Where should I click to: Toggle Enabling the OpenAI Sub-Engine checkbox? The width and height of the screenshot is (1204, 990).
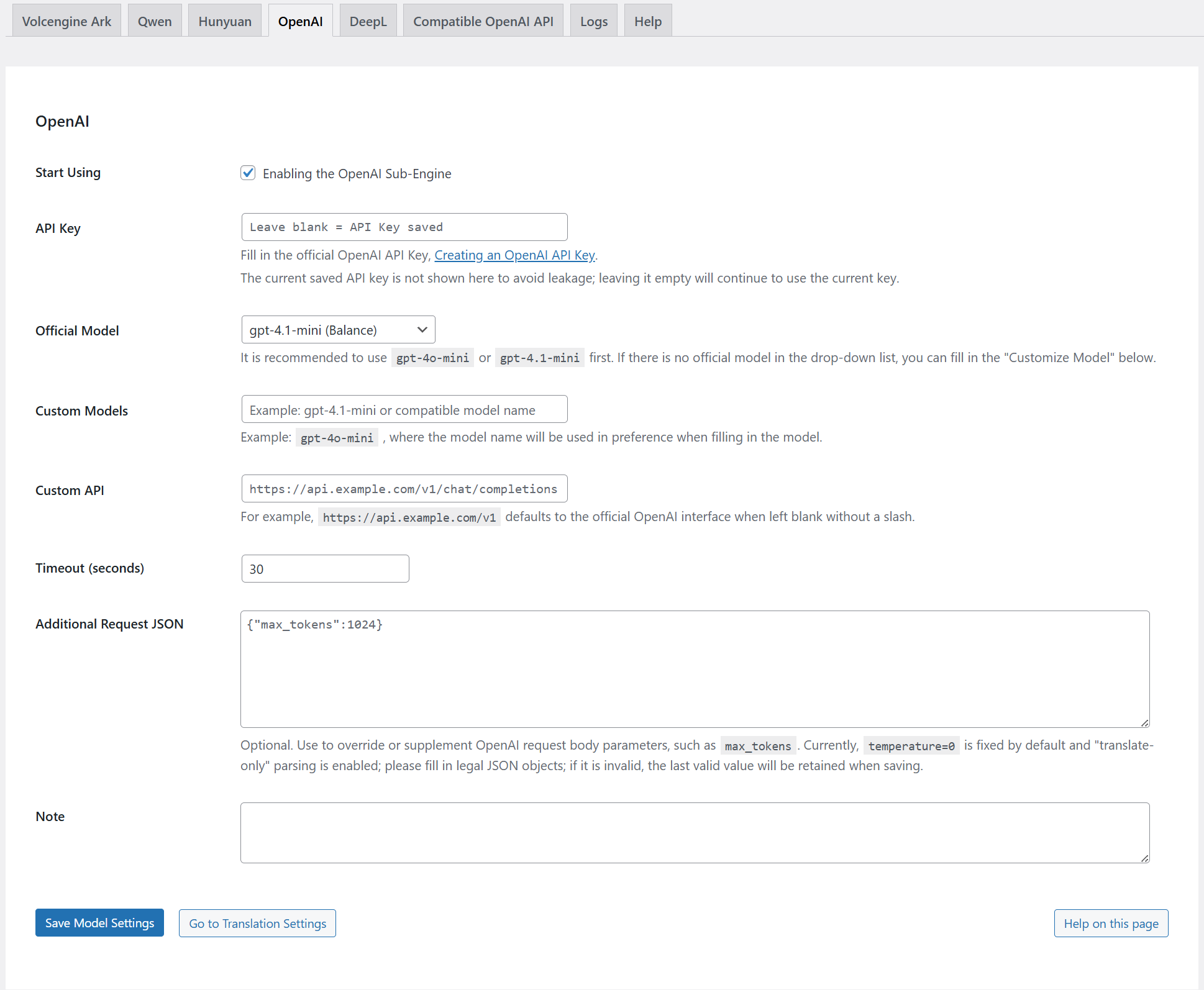pos(248,173)
